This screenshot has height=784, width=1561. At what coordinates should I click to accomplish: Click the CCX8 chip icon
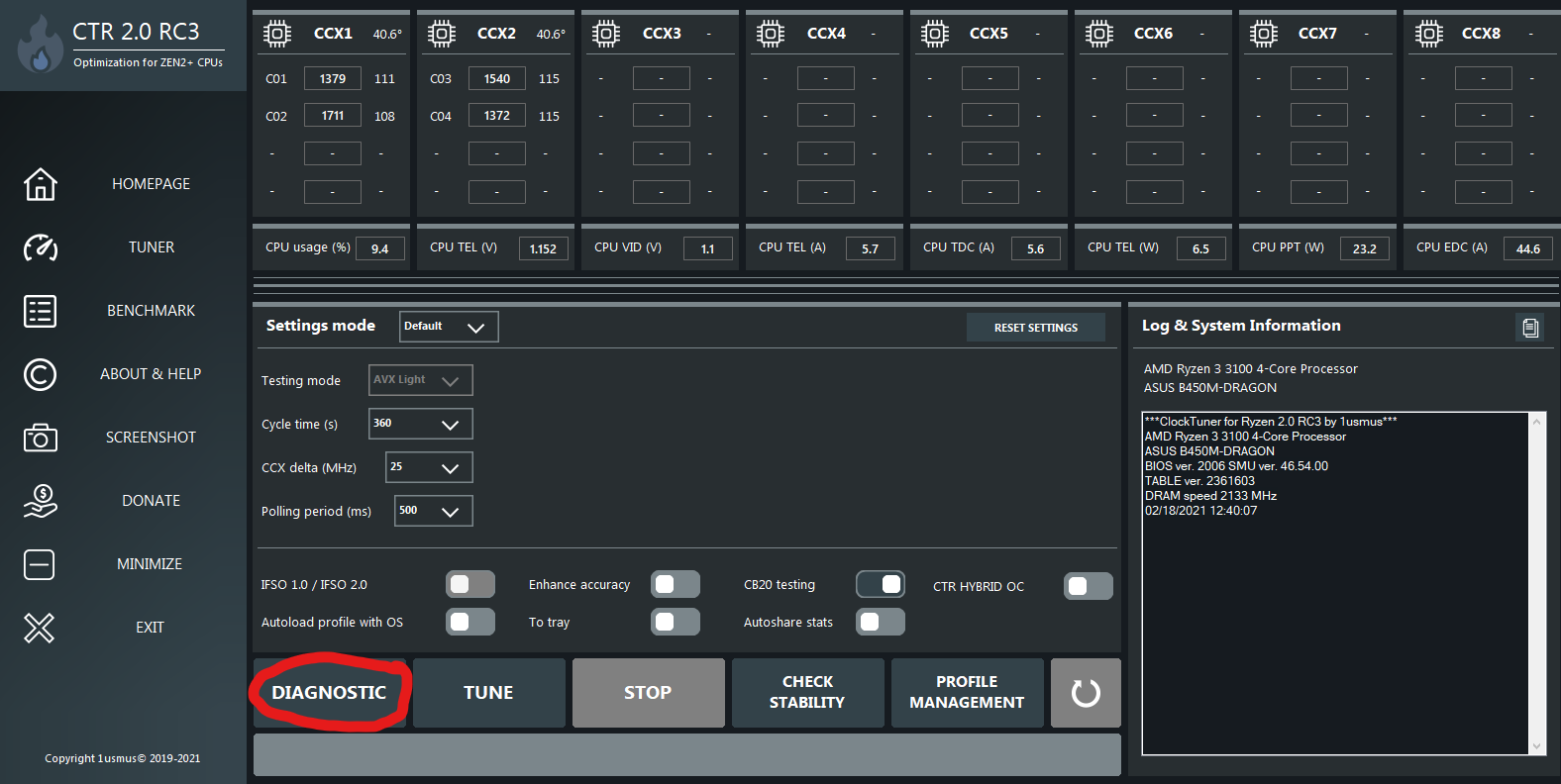(1428, 35)
